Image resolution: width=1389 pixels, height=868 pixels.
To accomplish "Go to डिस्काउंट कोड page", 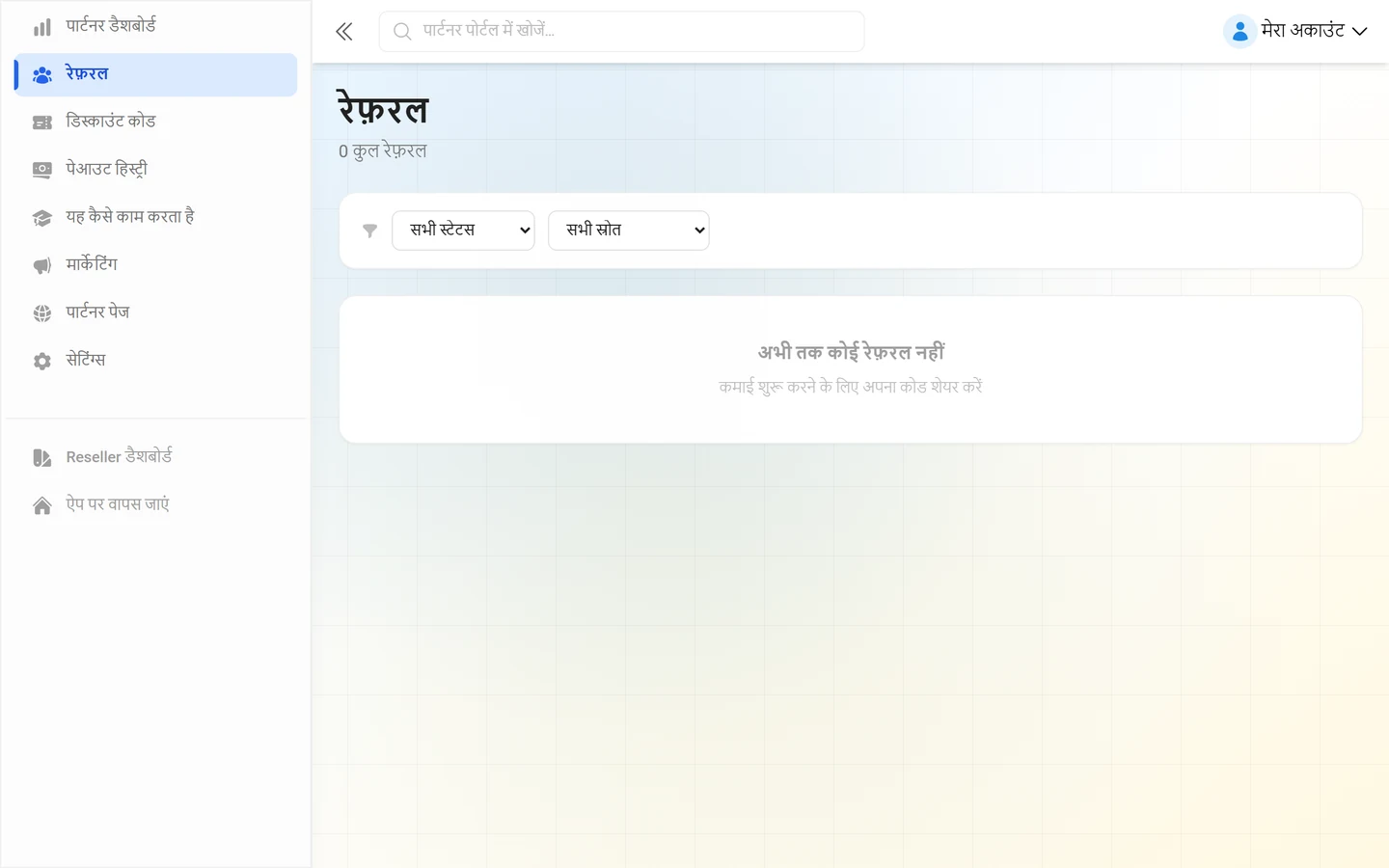I will click(x=156, y=122).
